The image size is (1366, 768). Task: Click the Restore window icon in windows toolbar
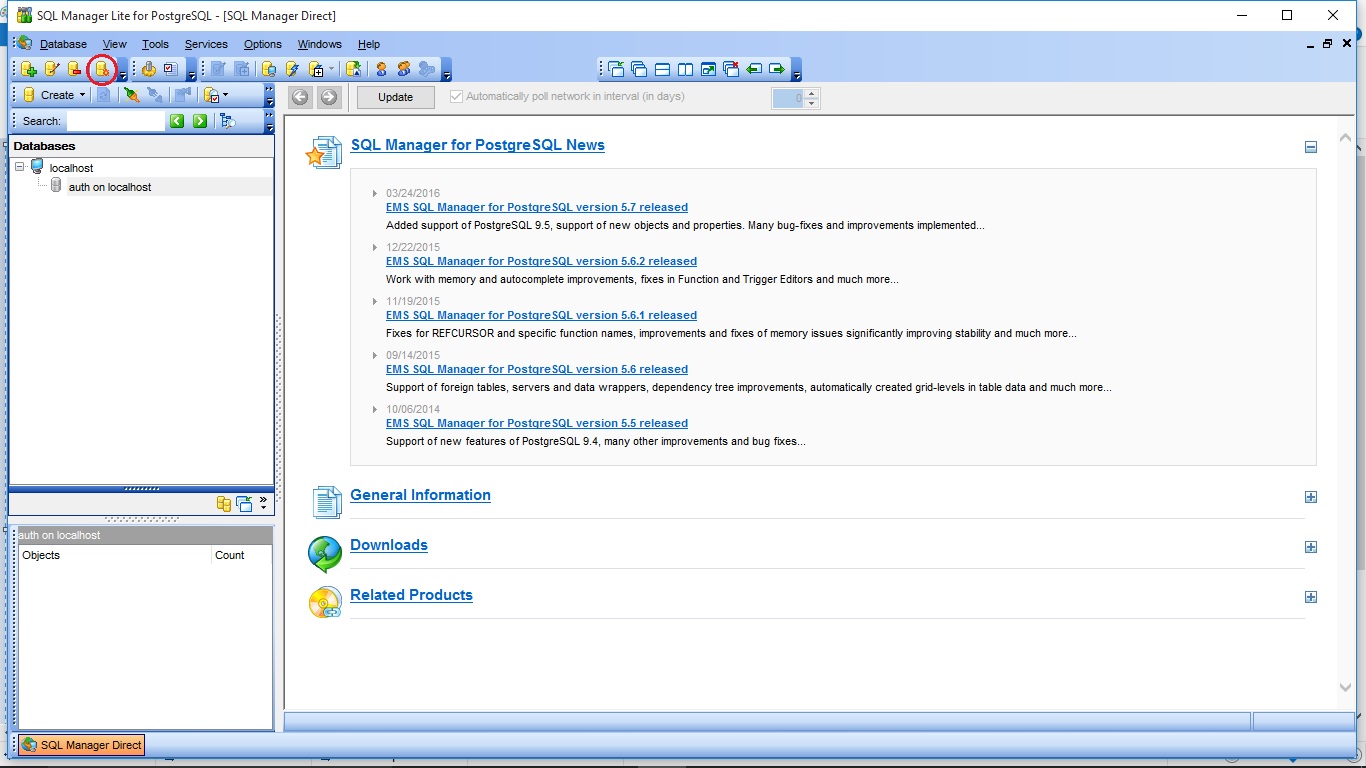pyautogui.click(x=708, y=69)
